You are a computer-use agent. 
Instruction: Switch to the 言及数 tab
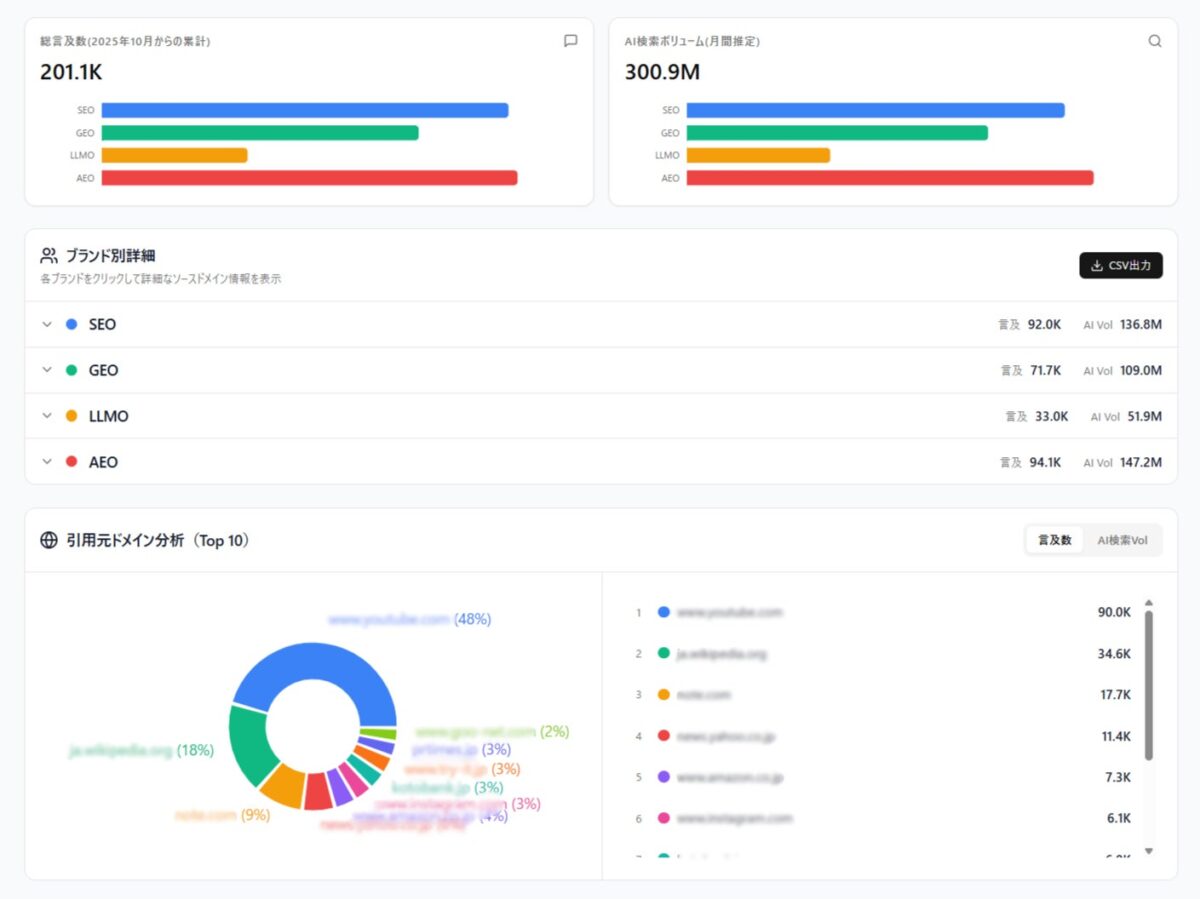1054,540
